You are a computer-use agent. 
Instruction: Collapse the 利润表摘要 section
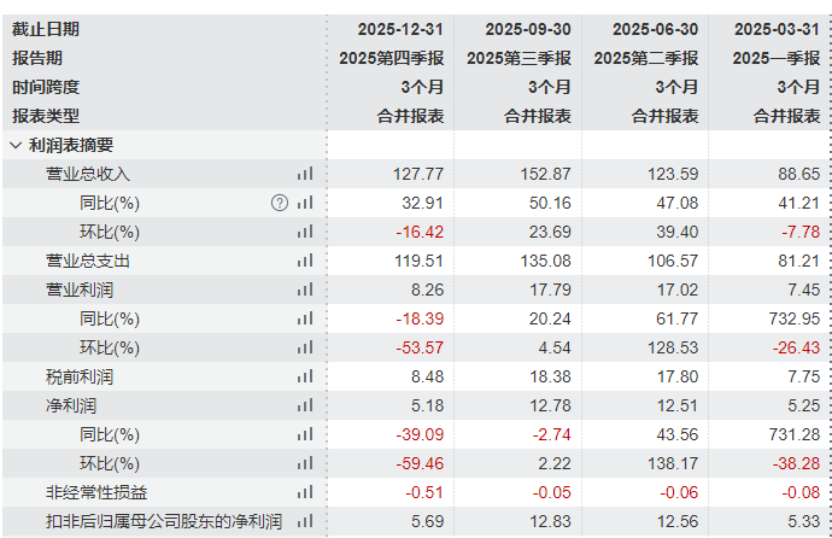pyautogui.click(x=15, y=145)
